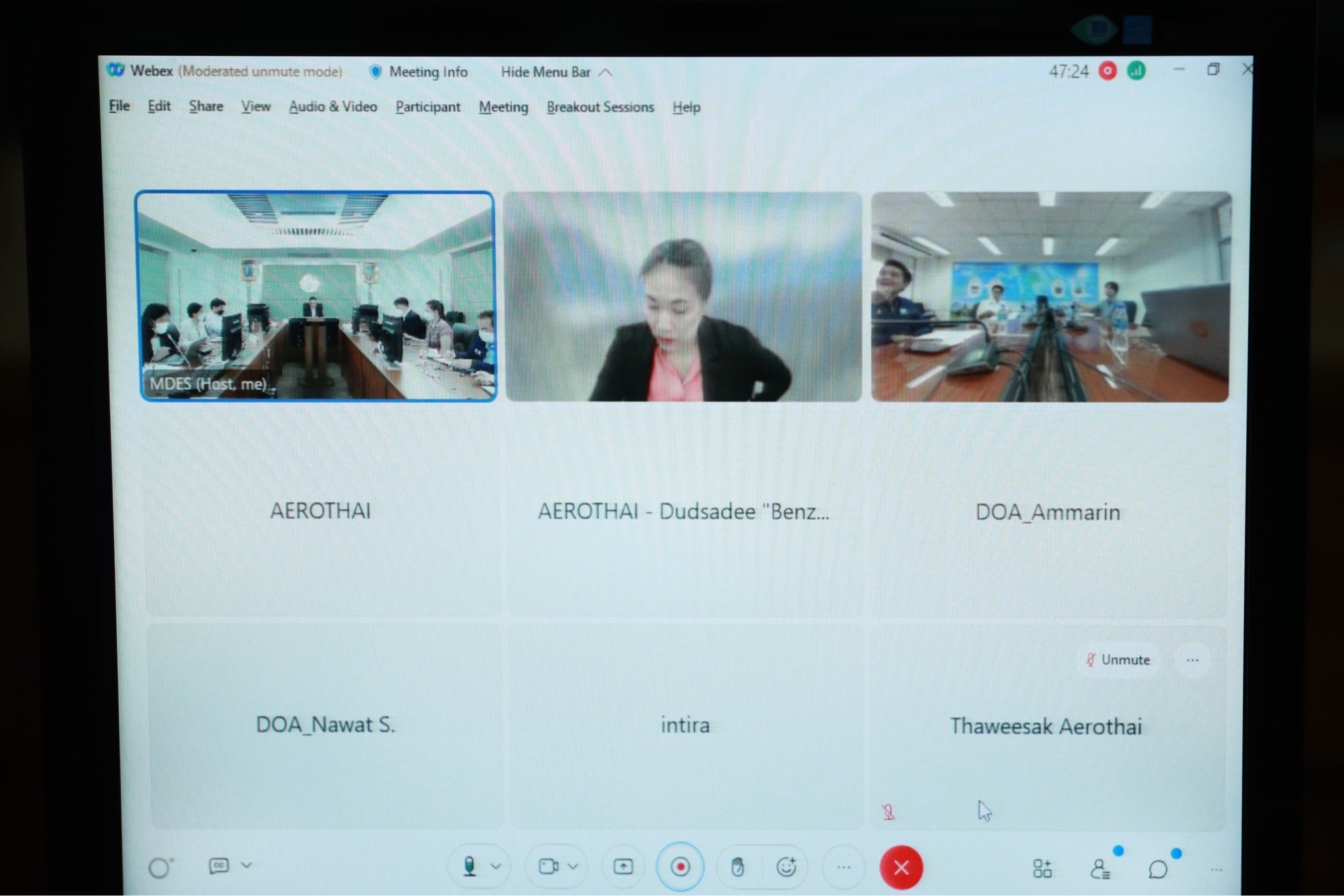Toggle the camera video button
Screen dimensions: 1344x896
tap(548, 866)
